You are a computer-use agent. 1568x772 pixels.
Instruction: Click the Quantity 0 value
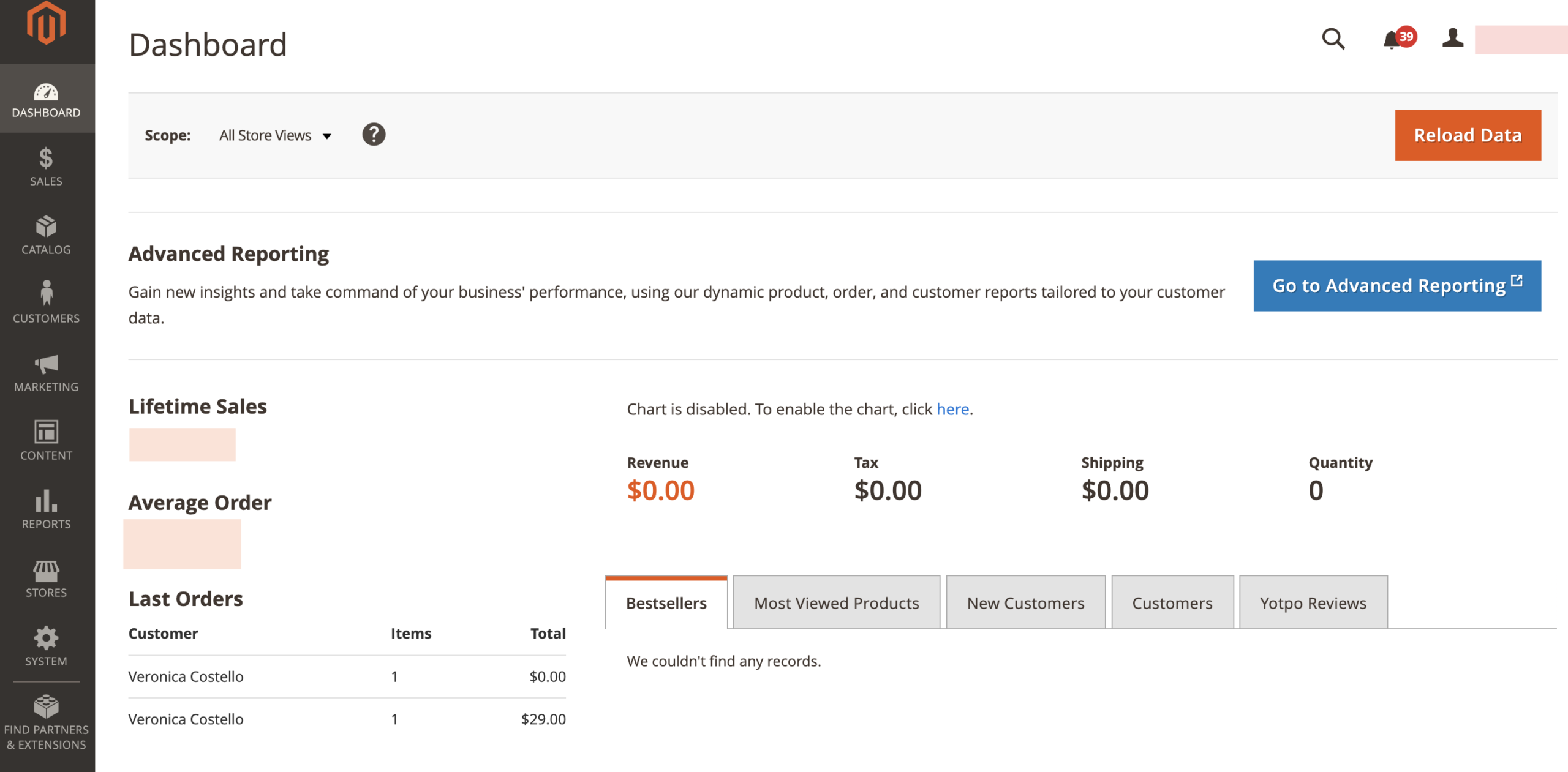coord(1316,491)
